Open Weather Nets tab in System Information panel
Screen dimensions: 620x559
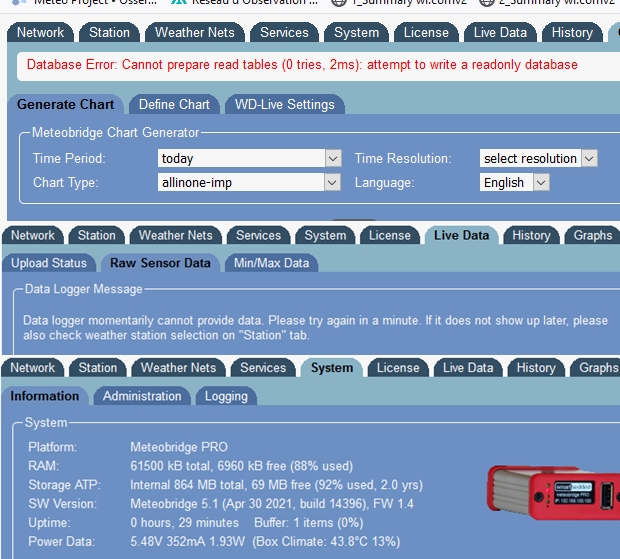coord(178,368)
